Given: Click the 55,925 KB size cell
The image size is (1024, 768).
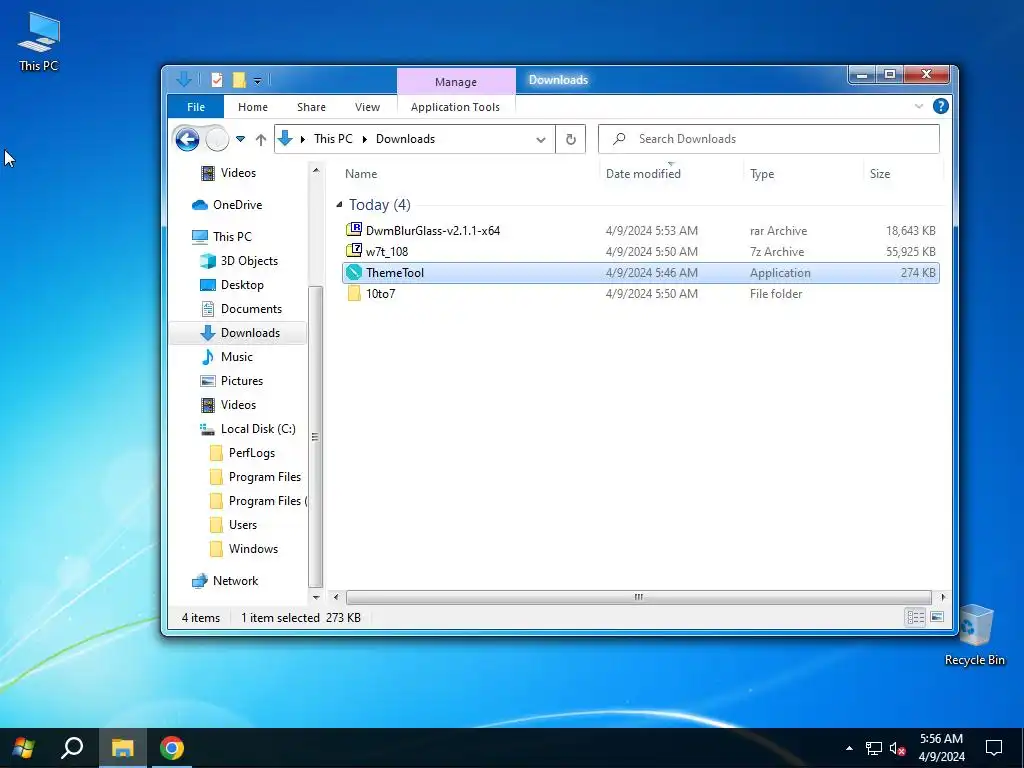Looking at the screenshot, I should point(910,251).
